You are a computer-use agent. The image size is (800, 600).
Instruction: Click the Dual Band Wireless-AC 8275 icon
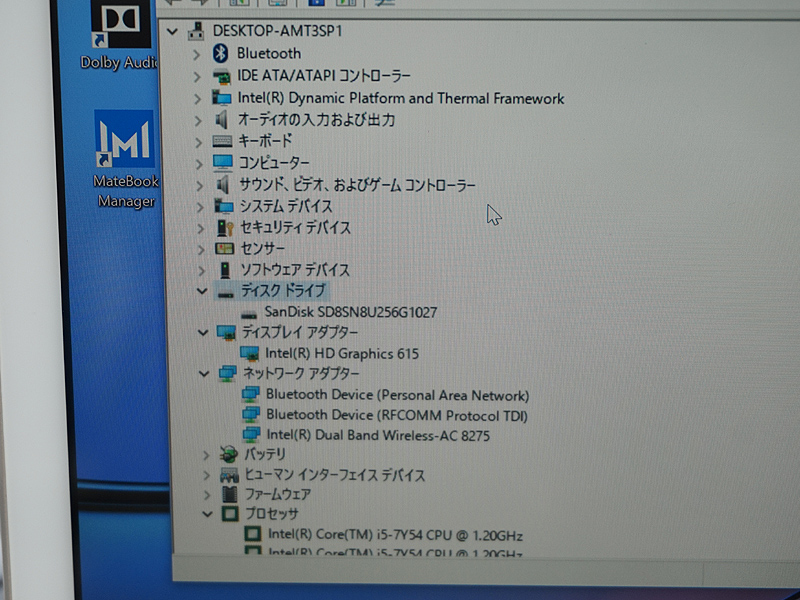coord(252,435)
